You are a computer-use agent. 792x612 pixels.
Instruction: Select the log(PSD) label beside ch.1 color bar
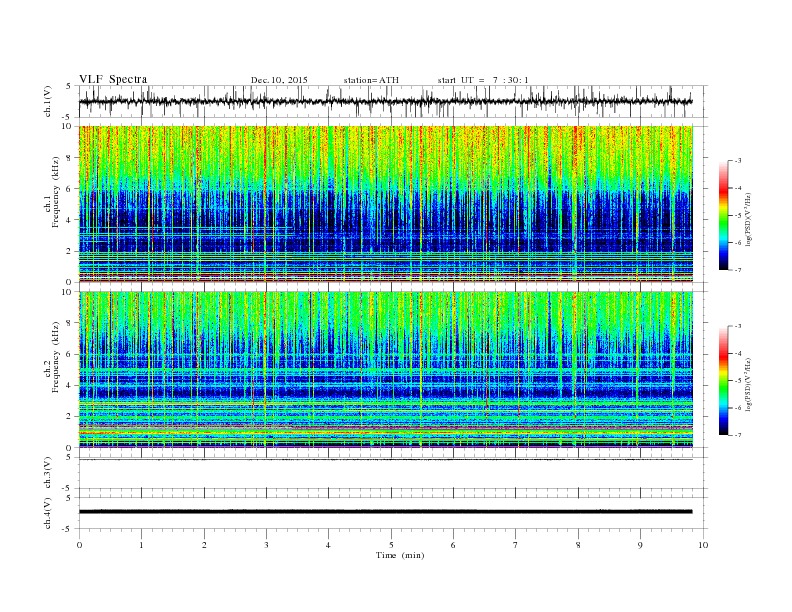pos(749,219)
